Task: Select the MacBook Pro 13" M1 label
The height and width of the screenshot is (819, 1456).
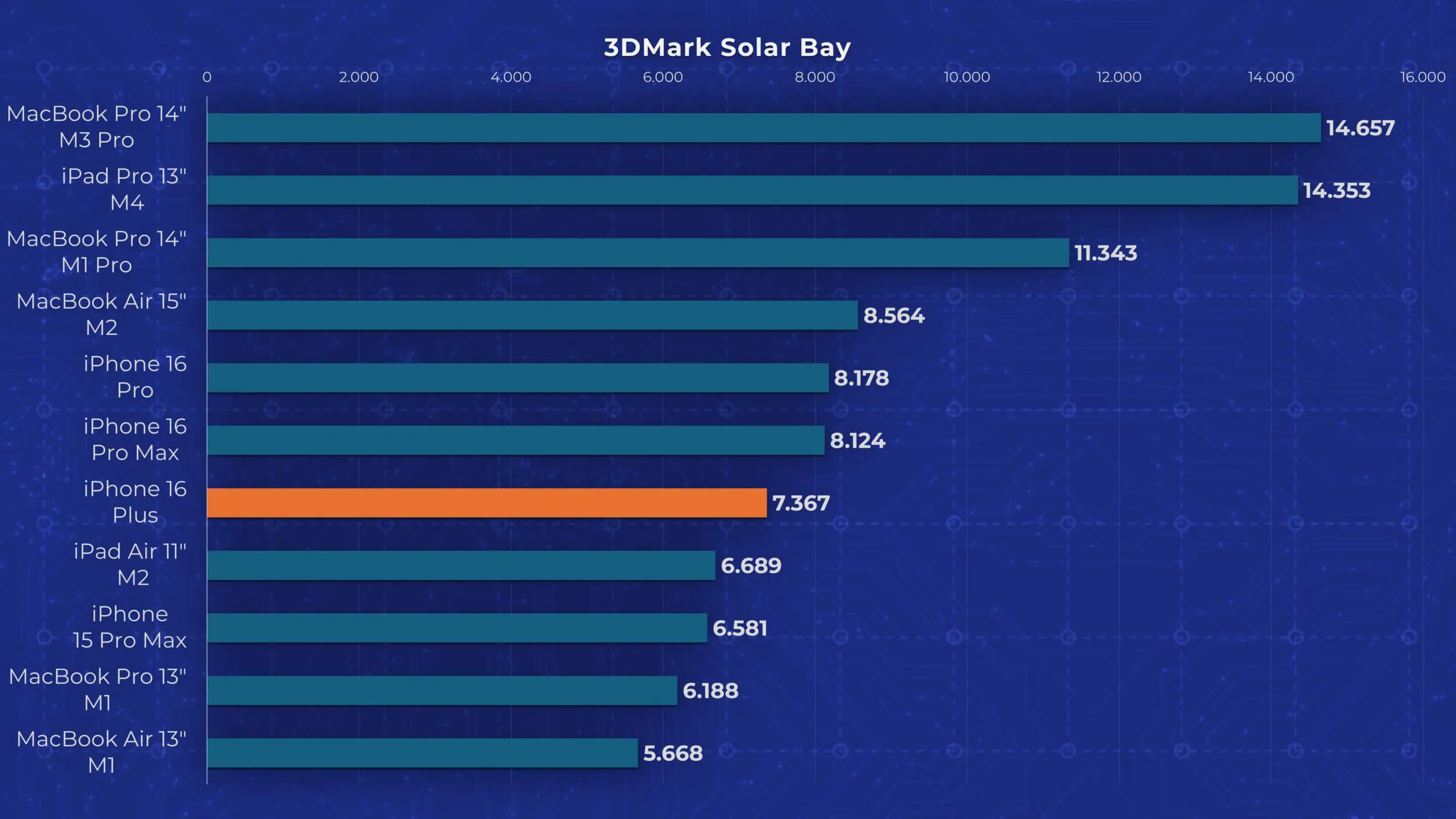Action: 98,690
